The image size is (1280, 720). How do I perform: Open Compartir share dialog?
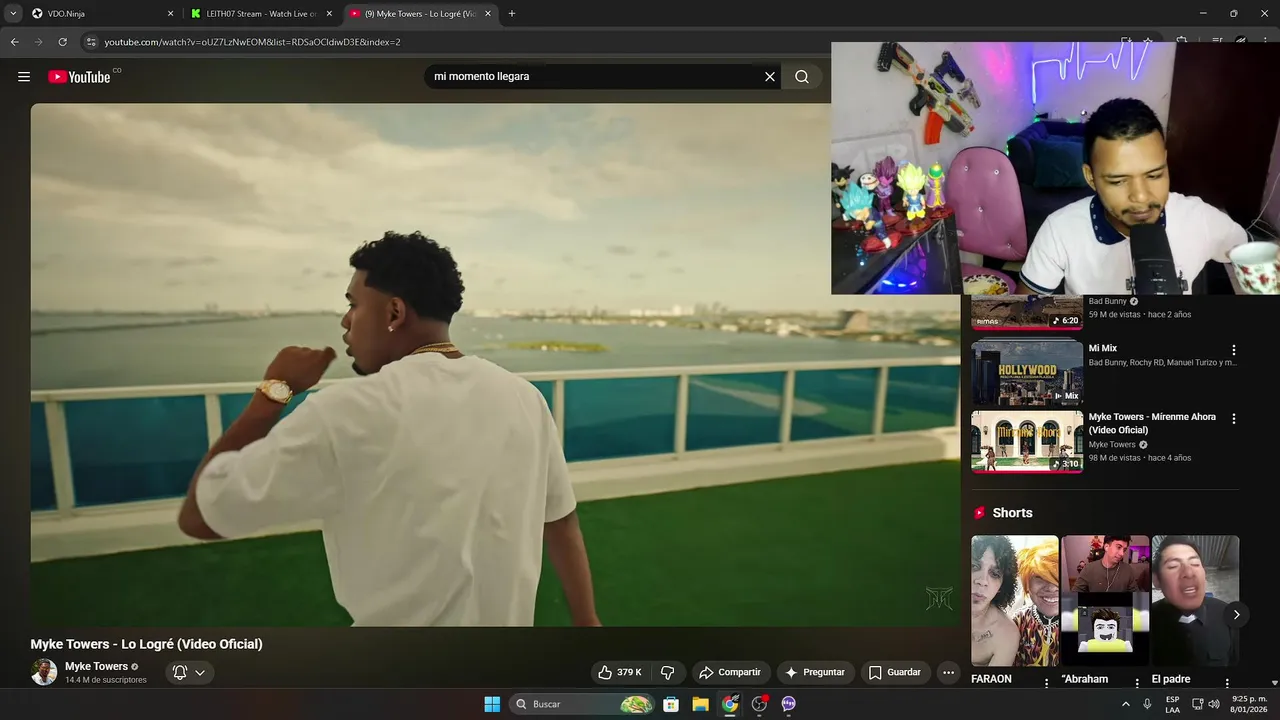[x=730, y=672]
